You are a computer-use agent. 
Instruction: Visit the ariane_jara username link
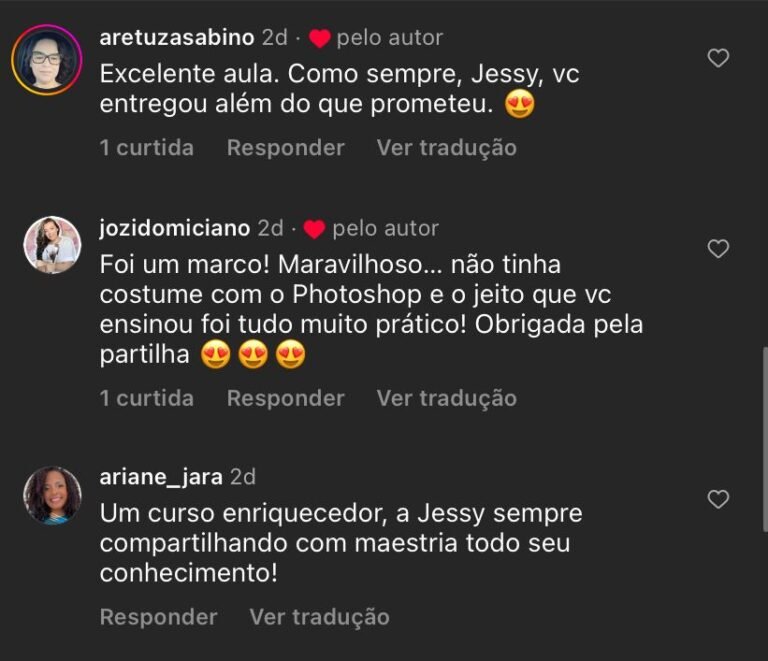pyautogui.click(x=161, y=477)
